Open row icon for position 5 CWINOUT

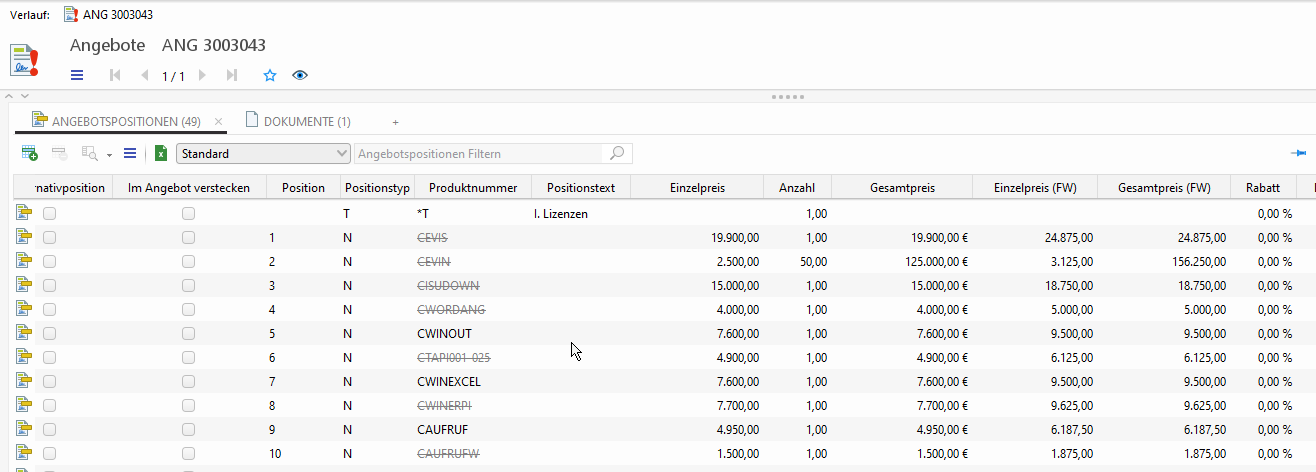(x=24, y=333)
